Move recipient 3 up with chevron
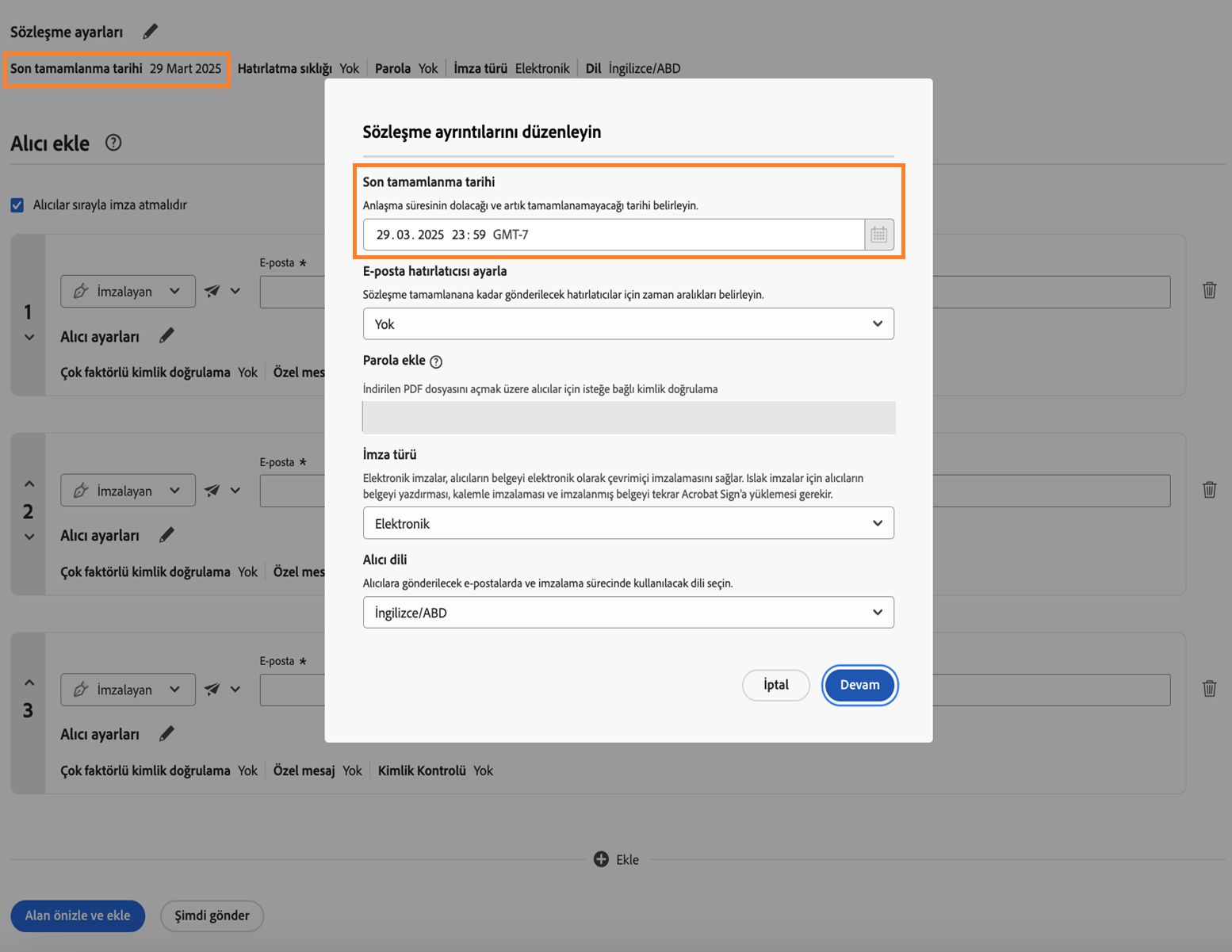1232x952 pixels. click(x=29, y=682)
